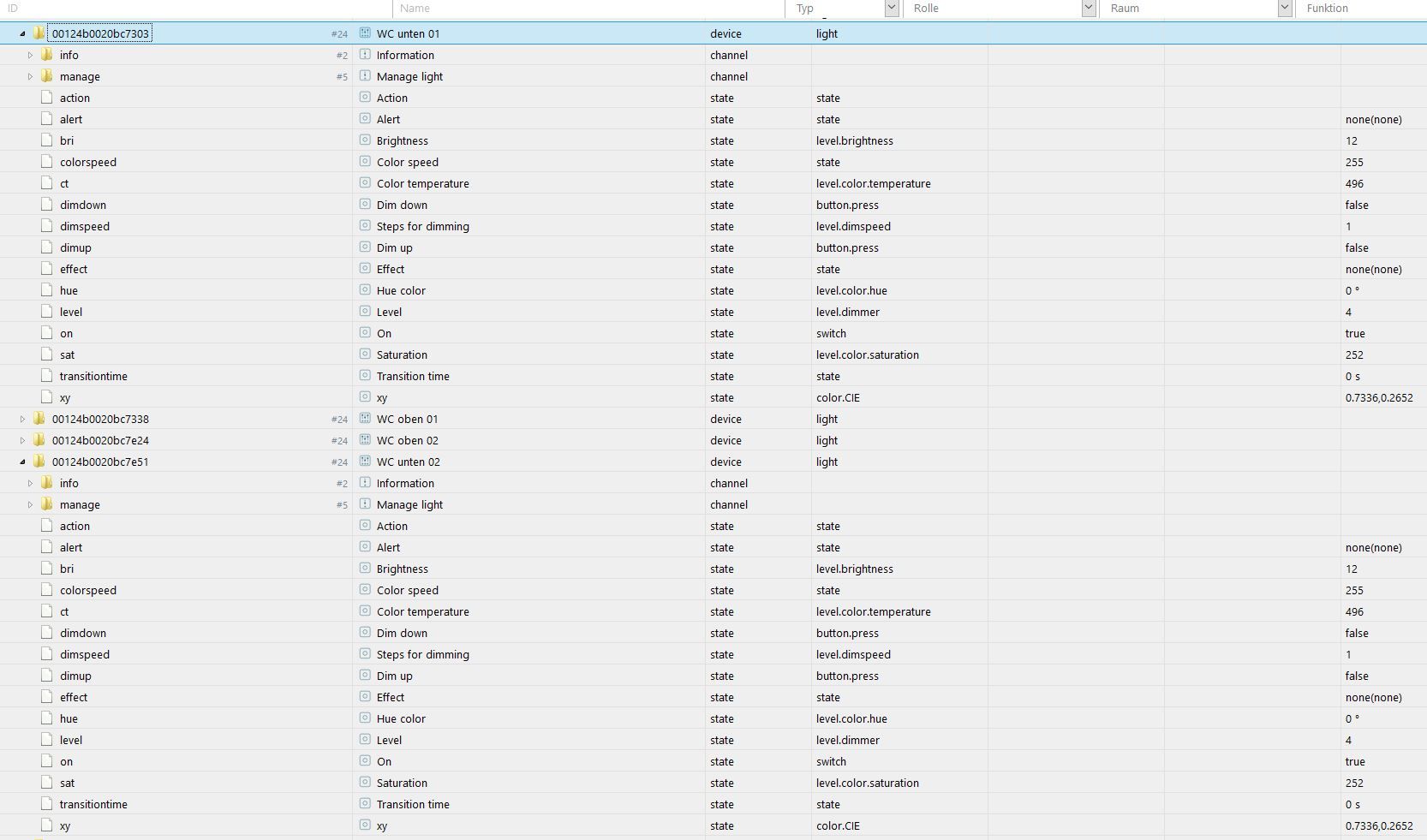
Task: Select transitiontime state under WC unten 01
Action: pyautogui.click(x=713, y=376)
